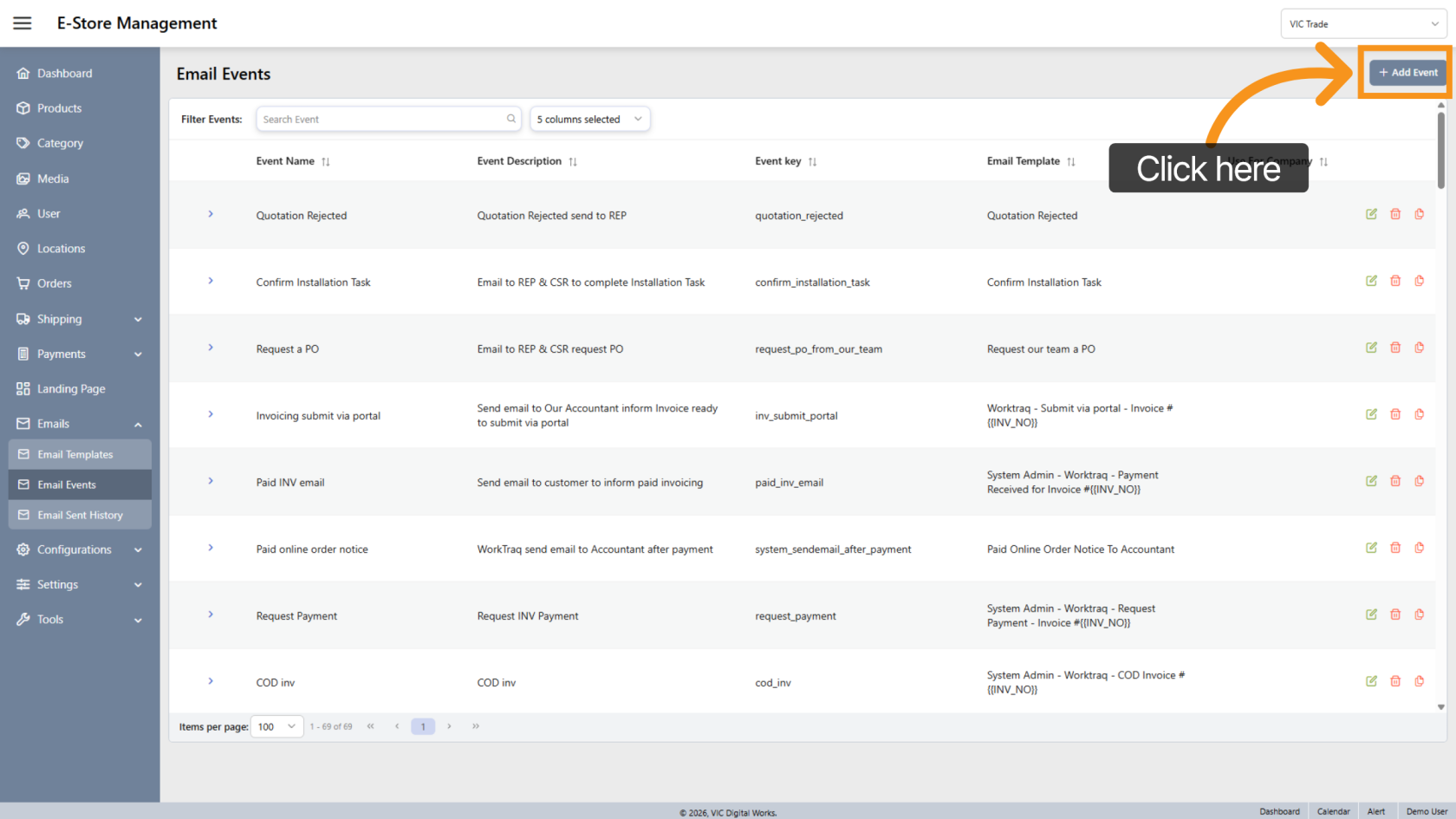Toggle sorting on the Event key column

point(812,161)
